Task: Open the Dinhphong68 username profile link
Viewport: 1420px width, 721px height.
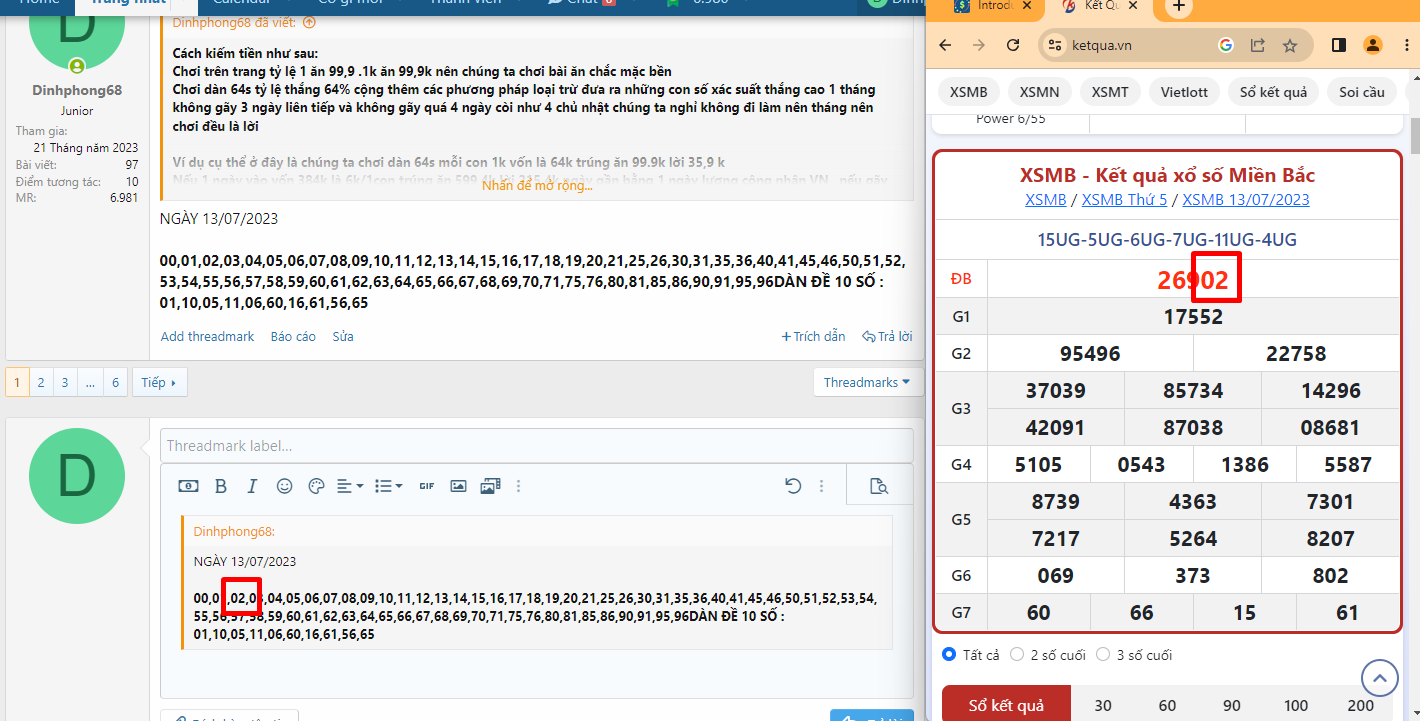Action: pyautogui.click(x=77, y=90)
